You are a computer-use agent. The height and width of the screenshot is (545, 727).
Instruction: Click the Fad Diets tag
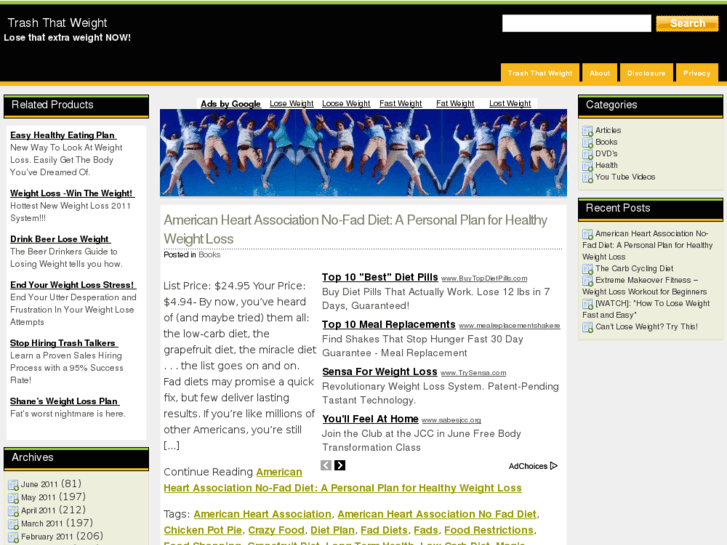tap(384, 530)
